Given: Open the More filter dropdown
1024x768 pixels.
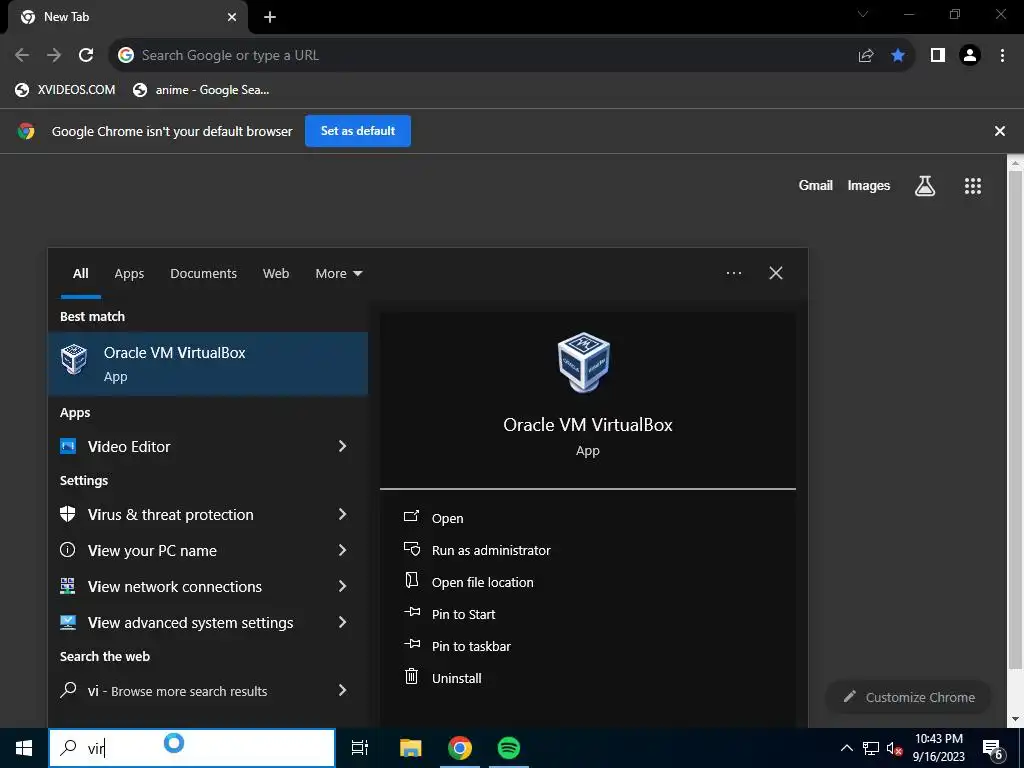Looking at the screenshot, I should coord(339,274).
